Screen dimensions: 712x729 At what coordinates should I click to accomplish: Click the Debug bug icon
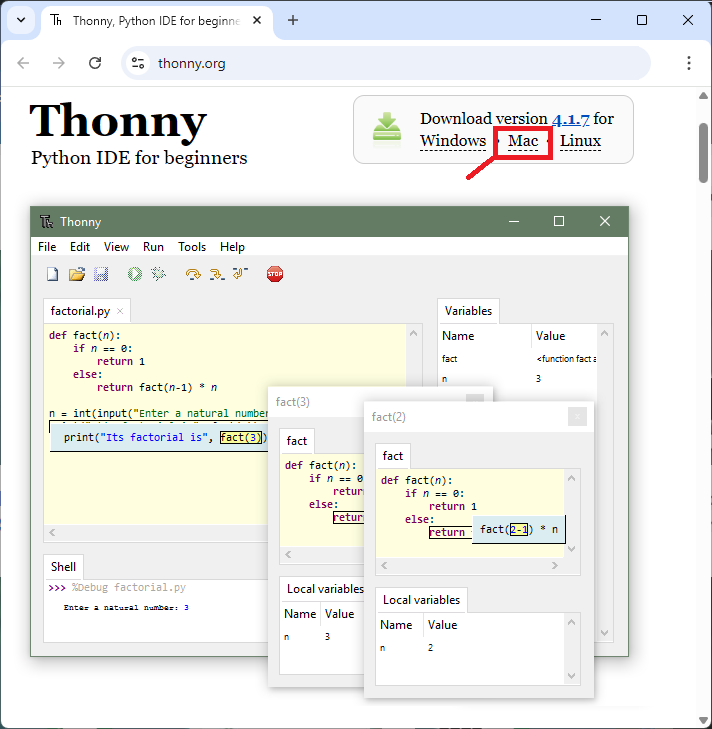[158, 274]
